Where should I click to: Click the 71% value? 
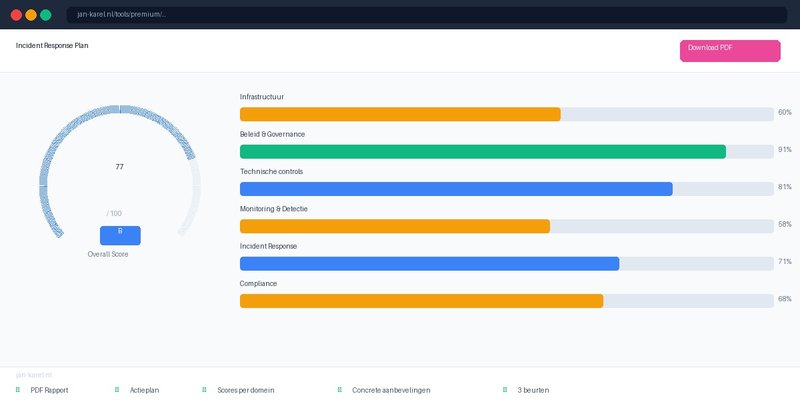(x=785, y=261)
